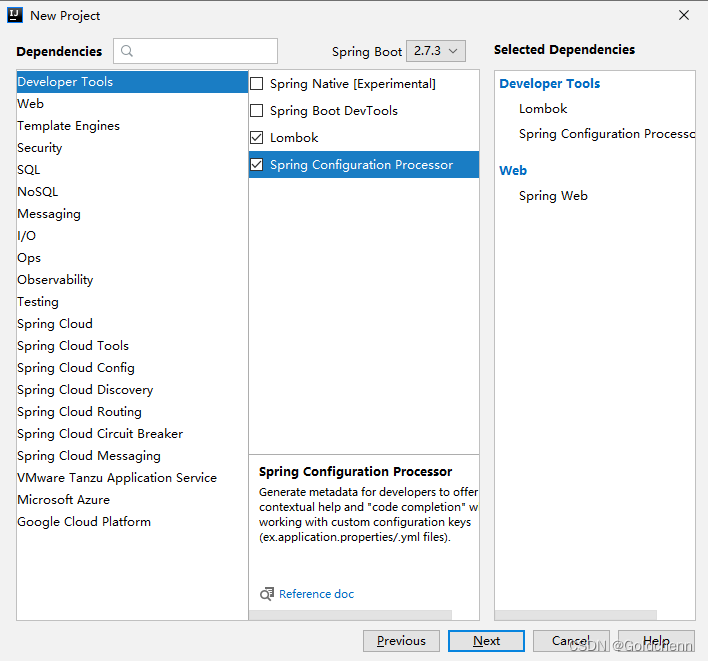Click the Spring Native [Experimental] label
This screenshot has height=661, width=708.
point(353,84)
